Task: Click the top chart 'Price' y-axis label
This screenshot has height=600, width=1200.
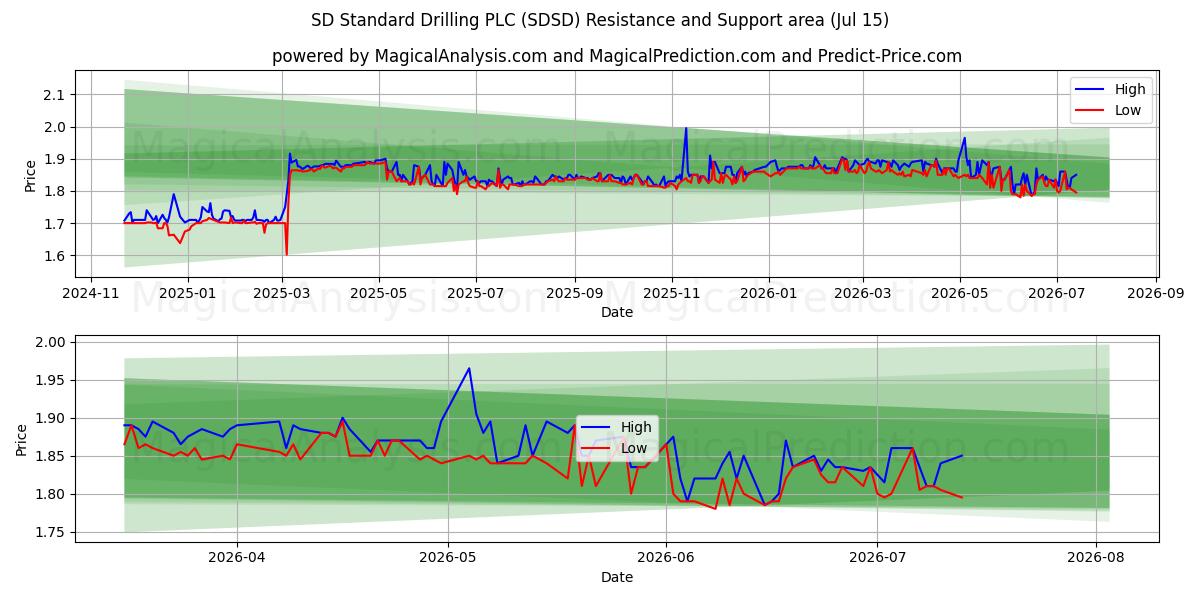Action: (x=30, y=173)
